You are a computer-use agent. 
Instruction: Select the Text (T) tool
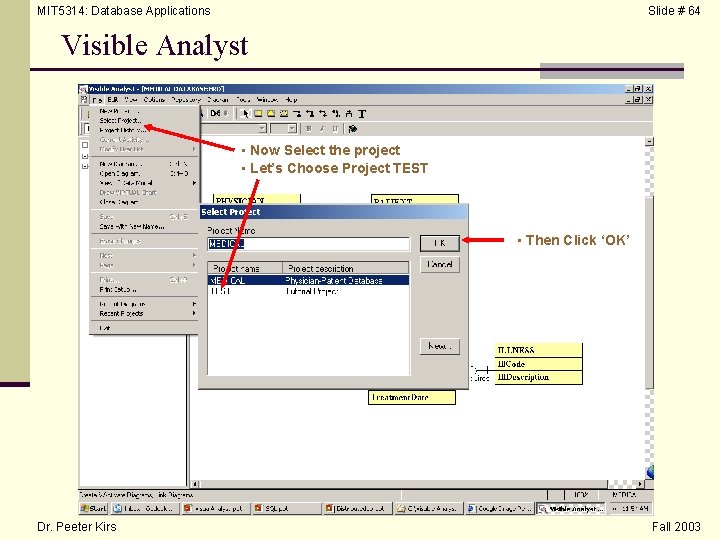pyautogui.click(x=362, y=114)
